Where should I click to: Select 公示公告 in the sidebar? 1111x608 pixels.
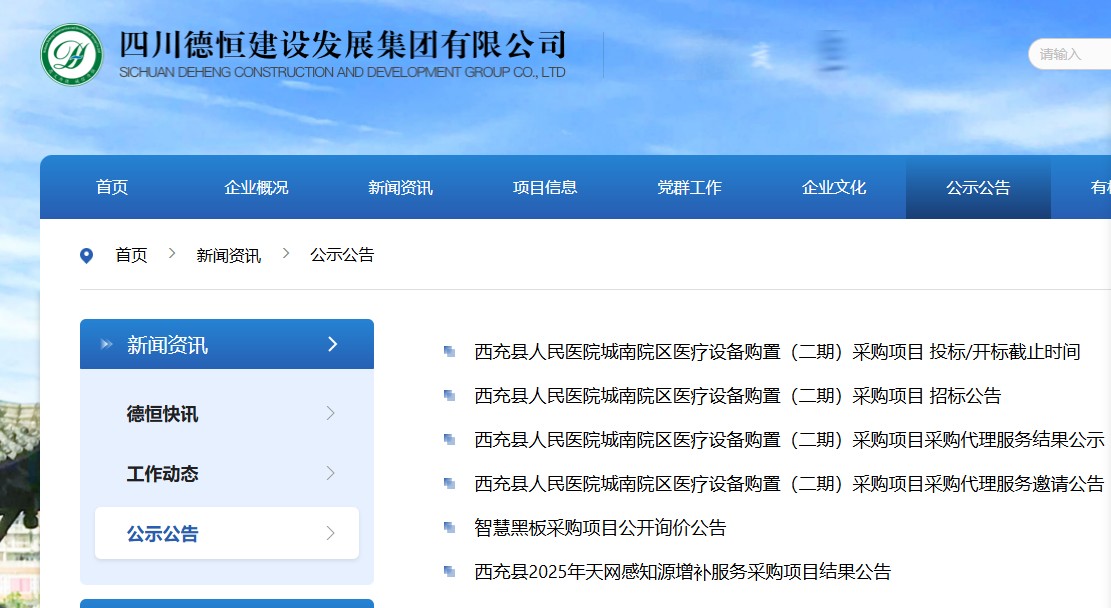pos(227,533)
